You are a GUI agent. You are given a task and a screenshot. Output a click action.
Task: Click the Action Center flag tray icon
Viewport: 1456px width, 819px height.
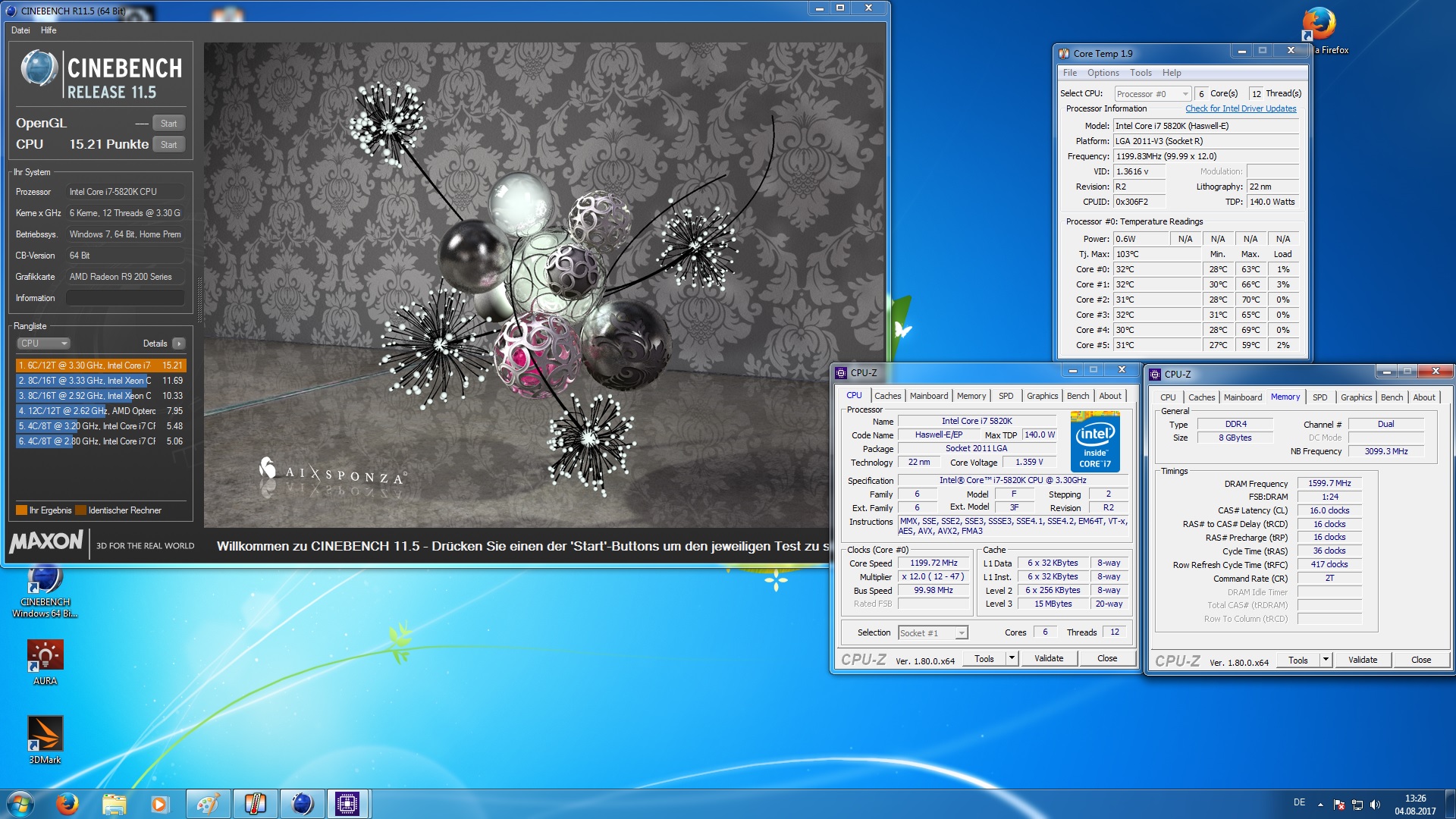[1339, 805]
